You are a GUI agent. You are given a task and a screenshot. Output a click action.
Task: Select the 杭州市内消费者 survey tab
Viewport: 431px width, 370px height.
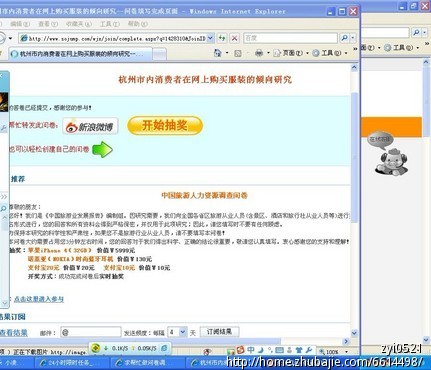(80, 54)
